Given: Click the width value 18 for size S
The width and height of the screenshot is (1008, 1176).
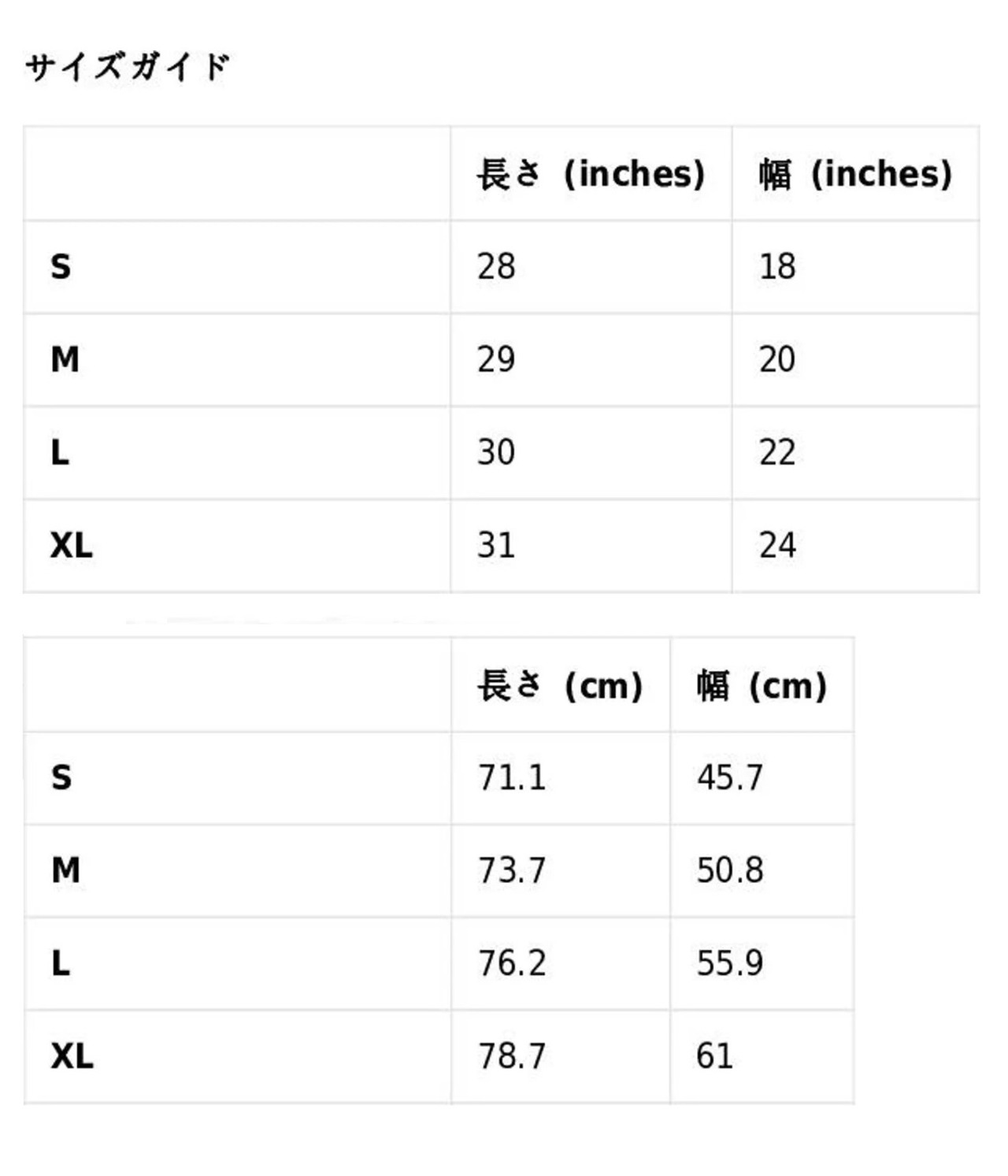Looking at the screenshot, I should (777, 267).
